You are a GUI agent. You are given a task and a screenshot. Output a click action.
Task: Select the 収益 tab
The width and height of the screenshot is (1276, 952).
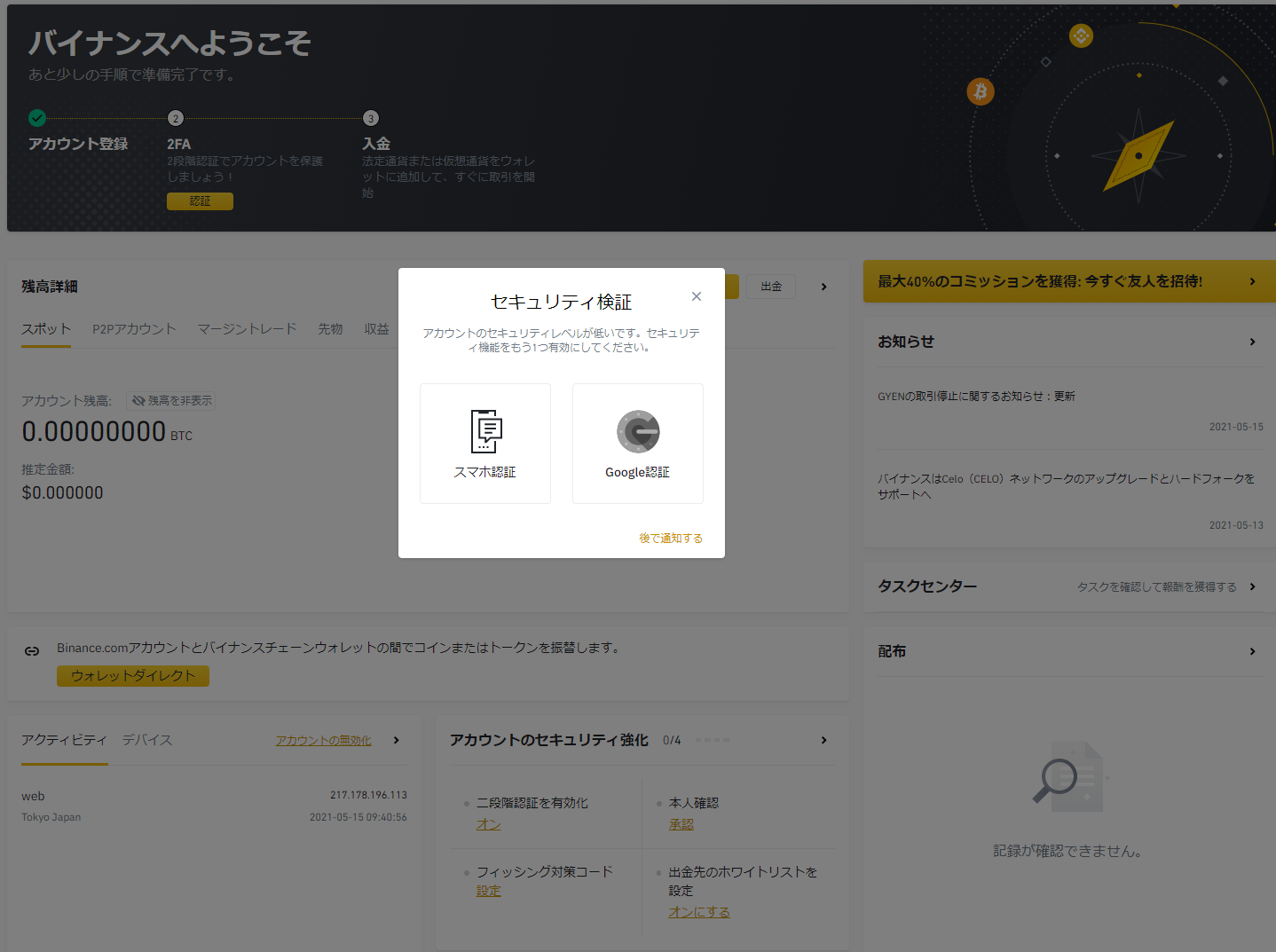click(x=376, y=329)
